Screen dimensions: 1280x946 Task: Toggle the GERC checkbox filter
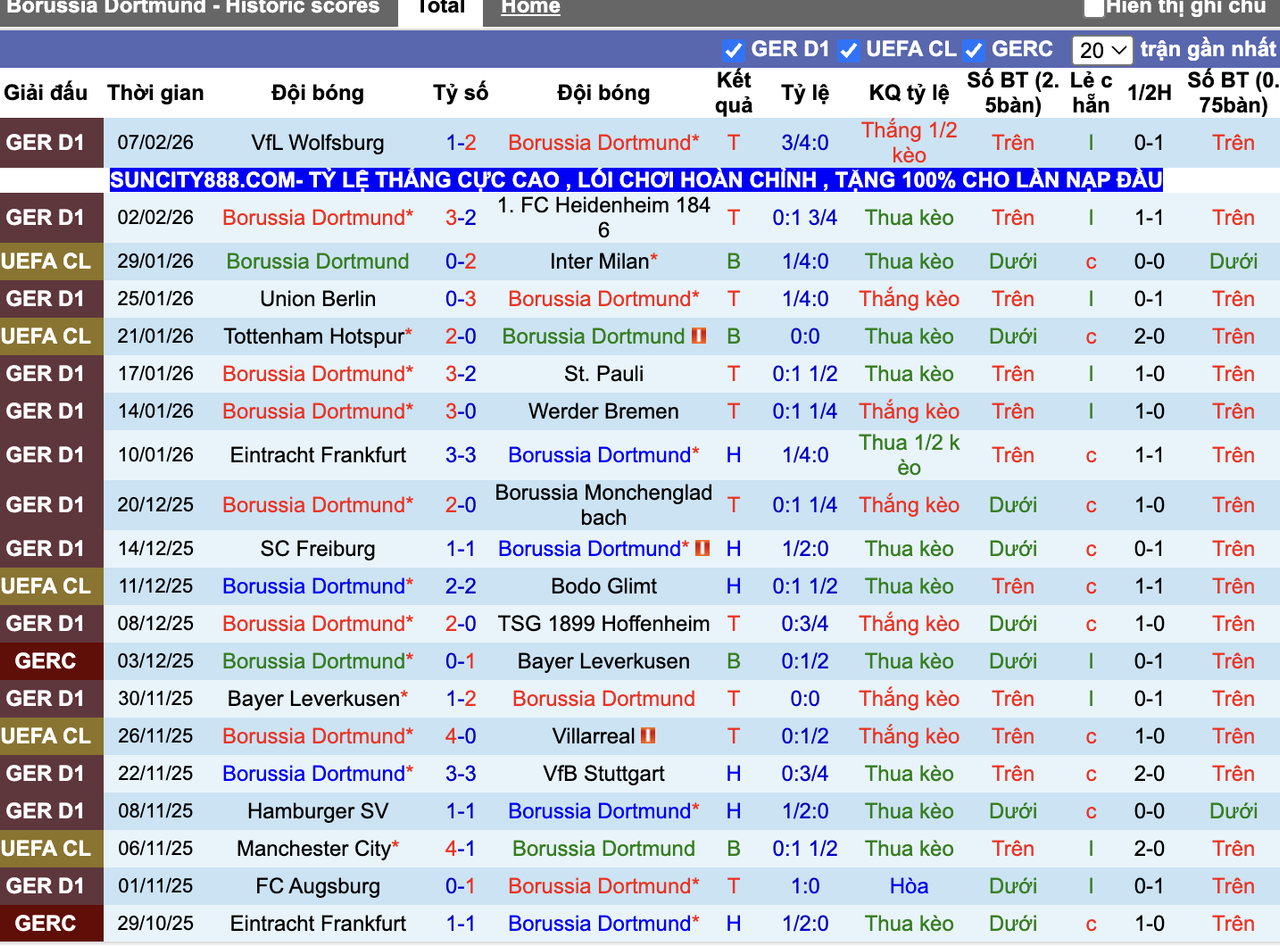(x=975, y=50)
